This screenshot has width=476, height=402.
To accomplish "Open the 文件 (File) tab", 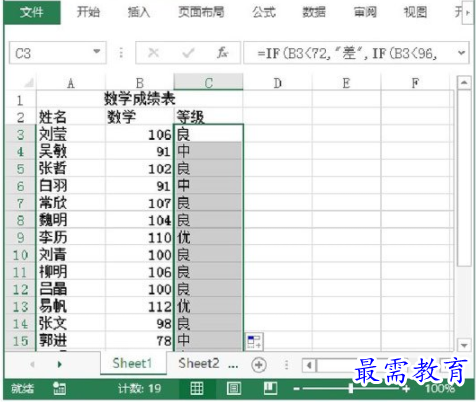I will pos(32,12).
